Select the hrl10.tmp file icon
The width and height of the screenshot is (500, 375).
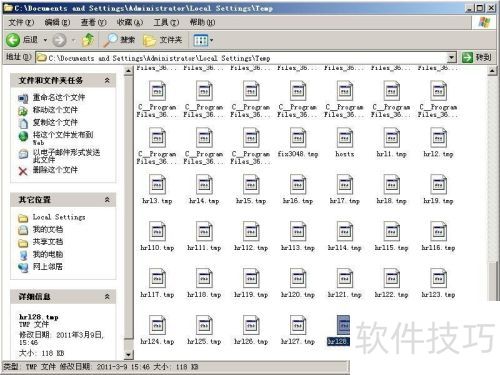157,231
